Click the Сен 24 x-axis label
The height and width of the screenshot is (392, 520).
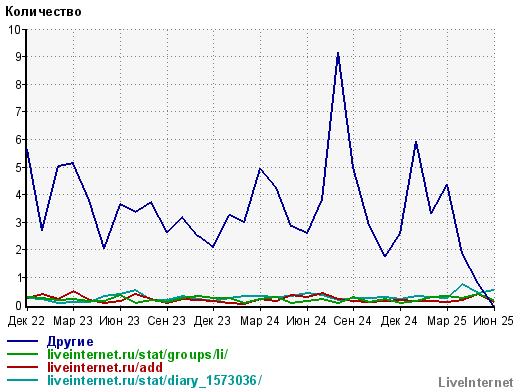[x=353, y=321]
